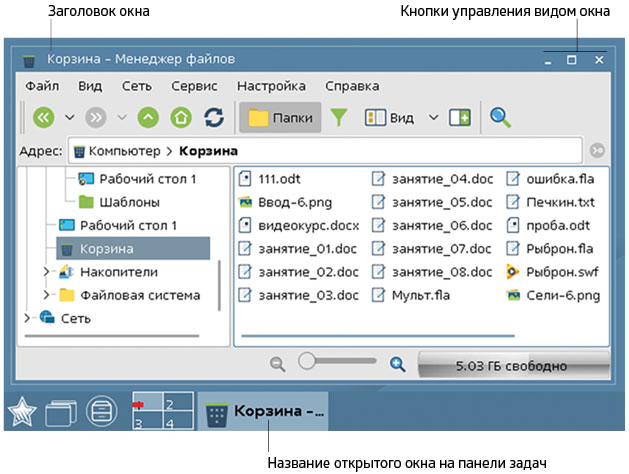This screenshot has height=474, width=629.
Task: Open the Back button history dropdown arrow
Action: click(69, 117)
